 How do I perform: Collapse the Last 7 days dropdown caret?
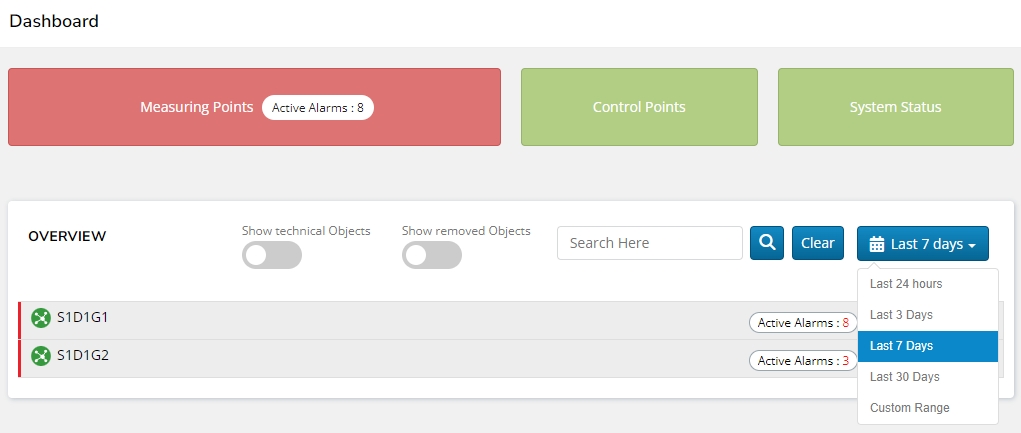(x=972, y=245)
